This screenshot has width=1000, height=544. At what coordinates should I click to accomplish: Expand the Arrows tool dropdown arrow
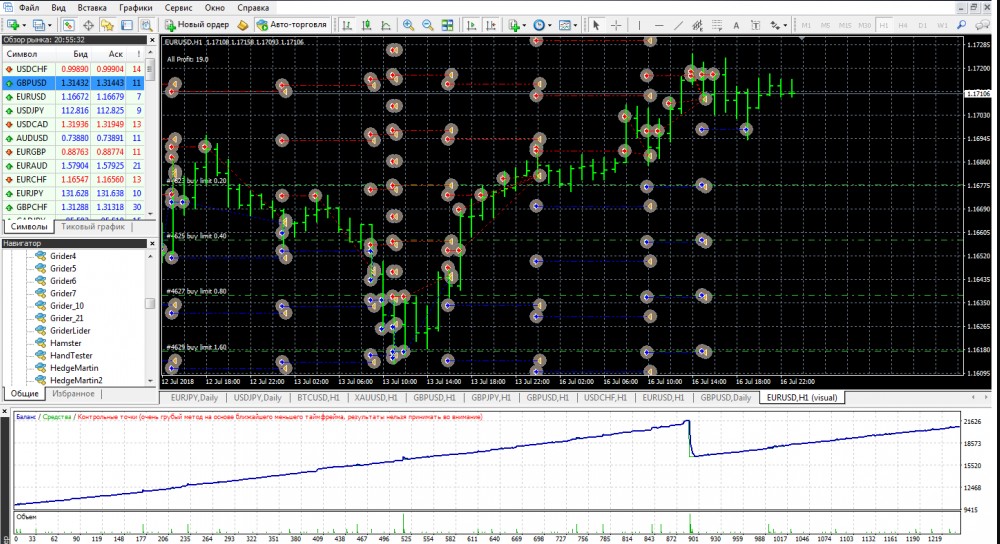click(785, 26)
